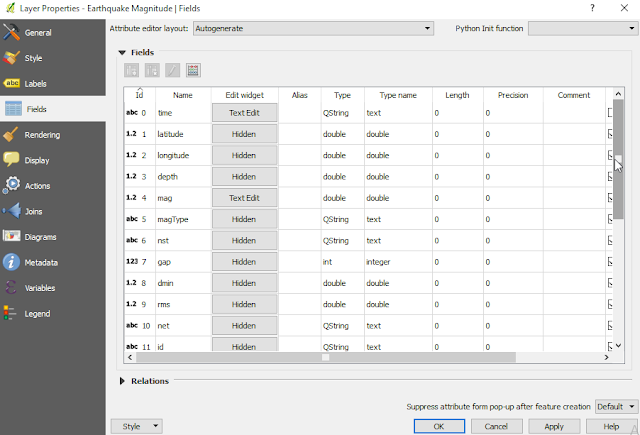Expand the Relations section triangle
Image resolution: width=640 pixels, height=435 pixels.
tap(122, 381)
